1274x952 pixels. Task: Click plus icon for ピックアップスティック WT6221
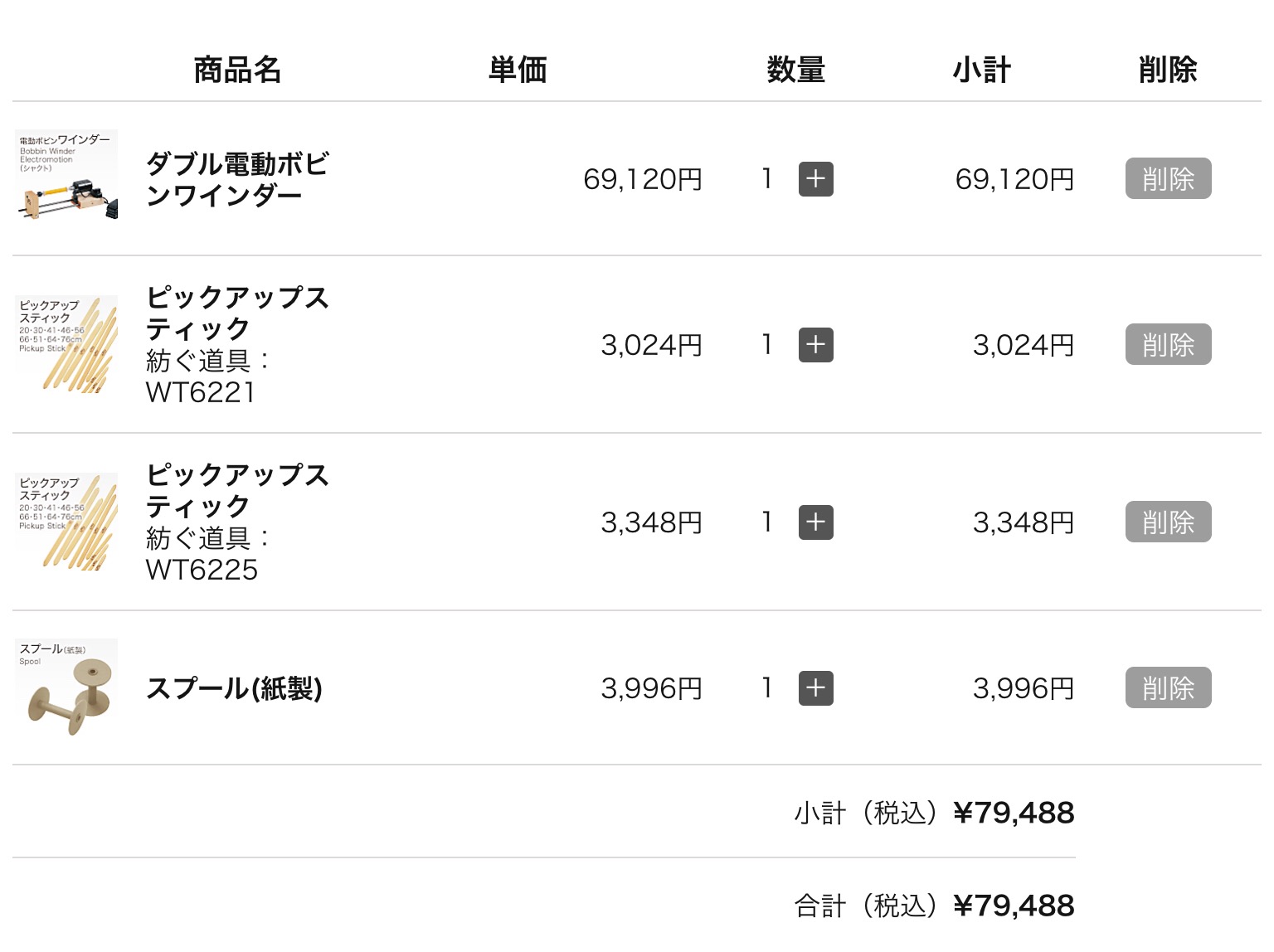(815, 345)
